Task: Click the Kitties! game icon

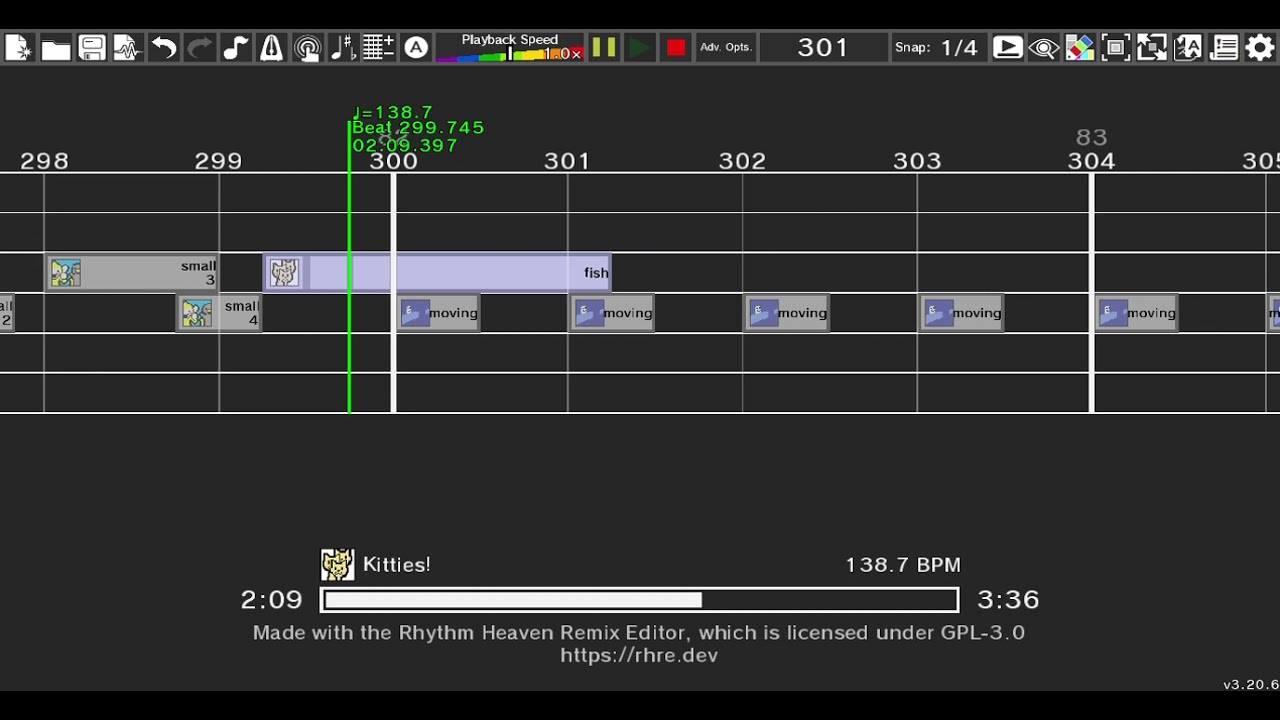Action: coord(337,565)
